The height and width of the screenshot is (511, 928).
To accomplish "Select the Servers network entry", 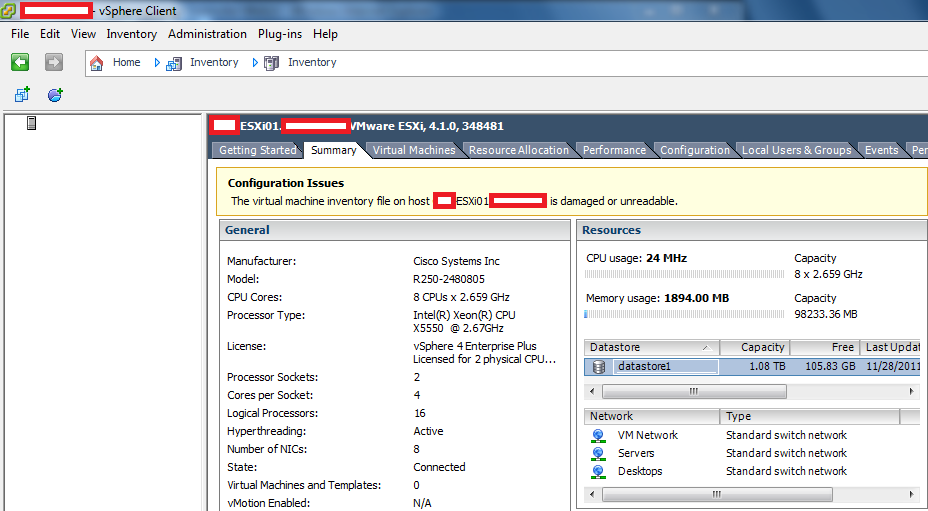I will tap(636, 453).
